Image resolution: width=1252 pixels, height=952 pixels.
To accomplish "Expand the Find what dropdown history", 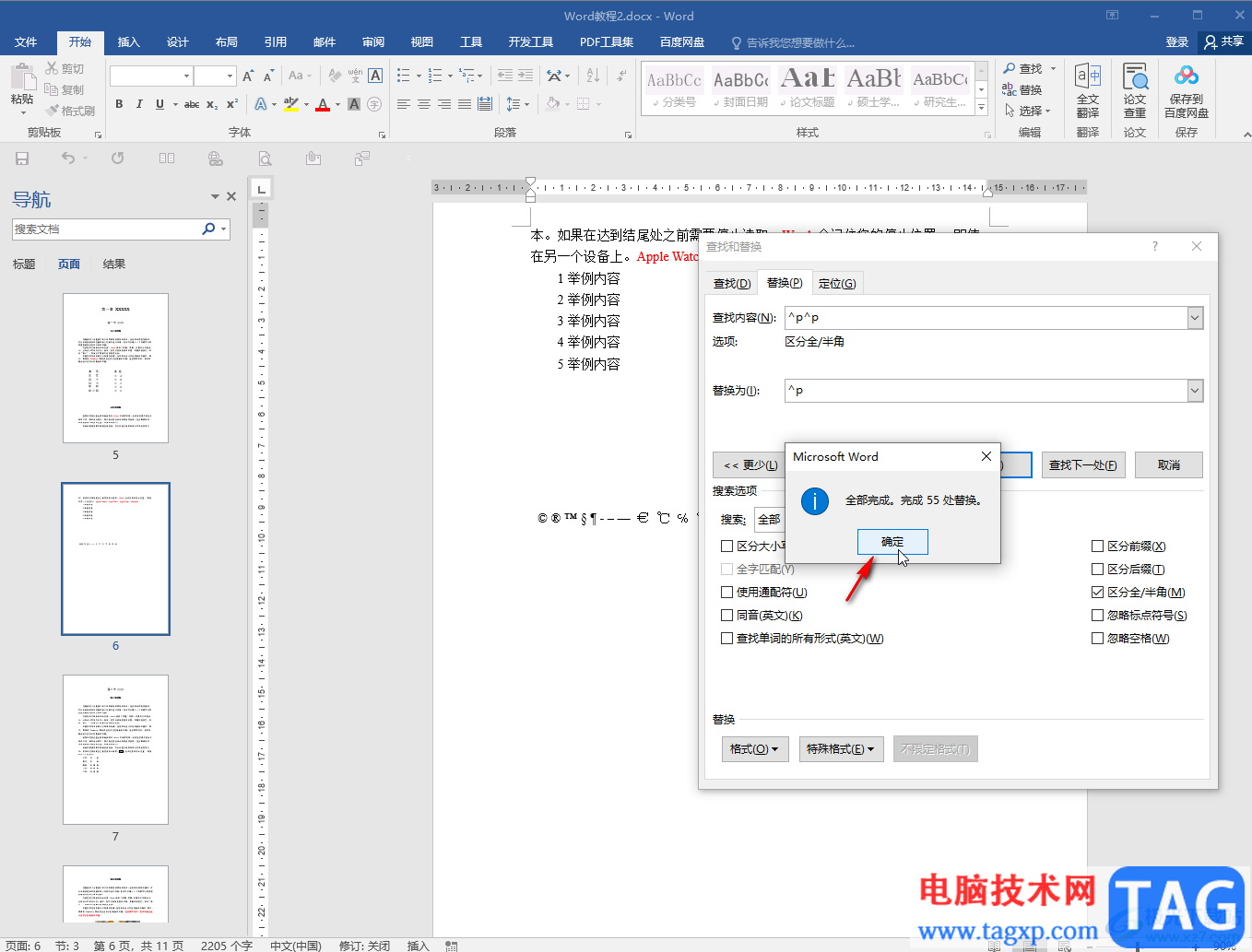I will tap(1195, 318).
